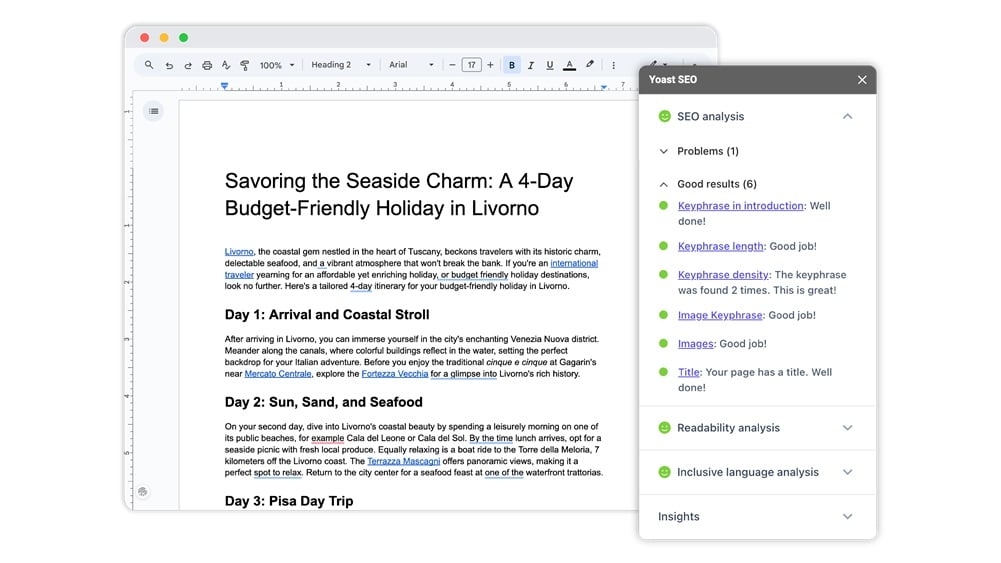
Task: Click the font size field showing 17
Action: click(x=472, y=65)
